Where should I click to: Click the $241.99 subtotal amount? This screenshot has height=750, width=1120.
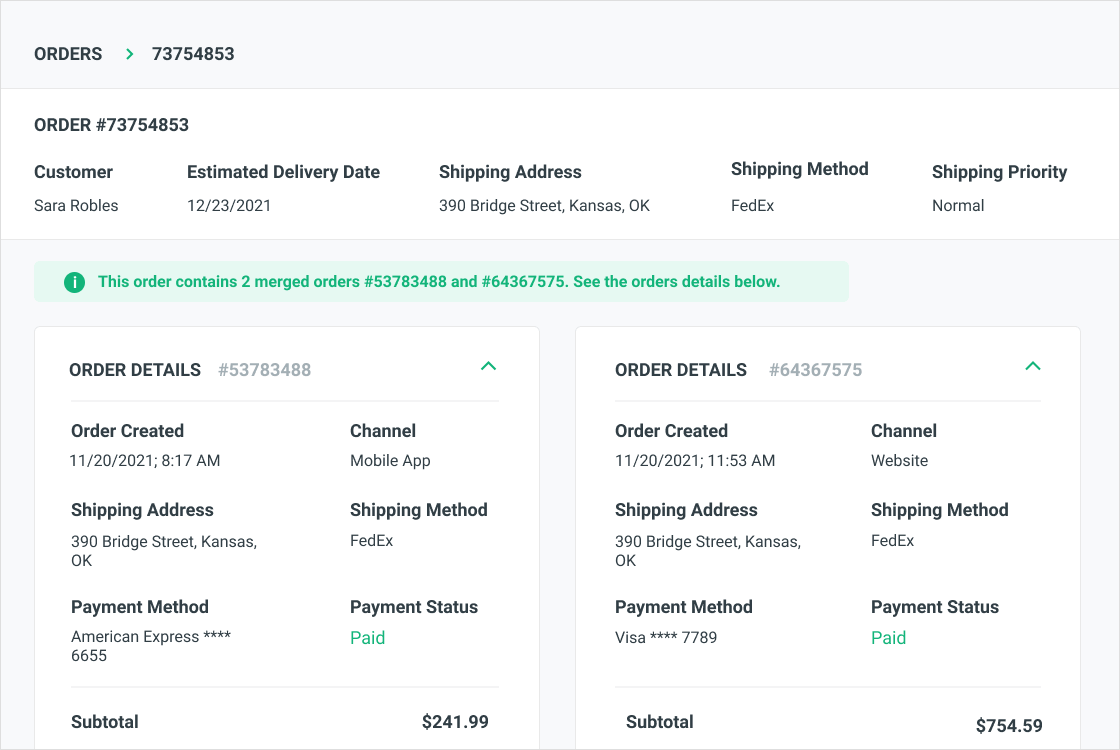[x=455, y=722]
